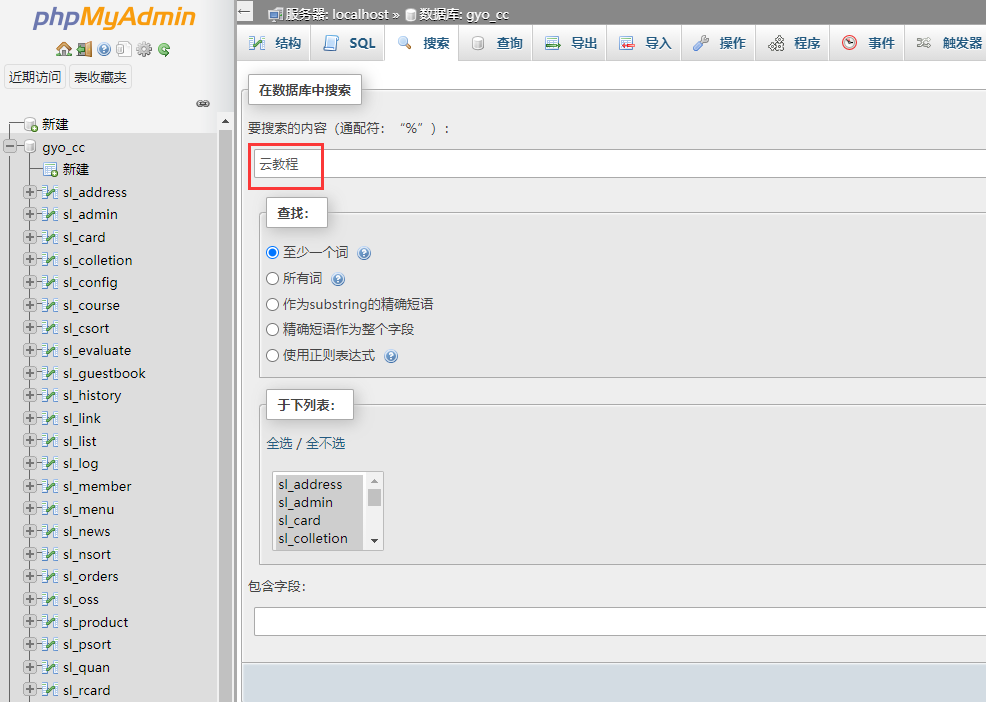
Task: Choose the 精确短语作为整个字段 radio button
Action: coord(273,329)
